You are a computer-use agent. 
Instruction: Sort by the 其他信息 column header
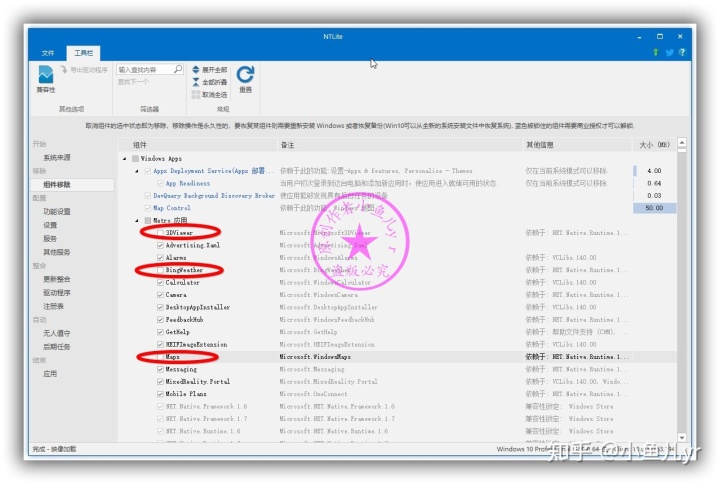click(578, 145)
